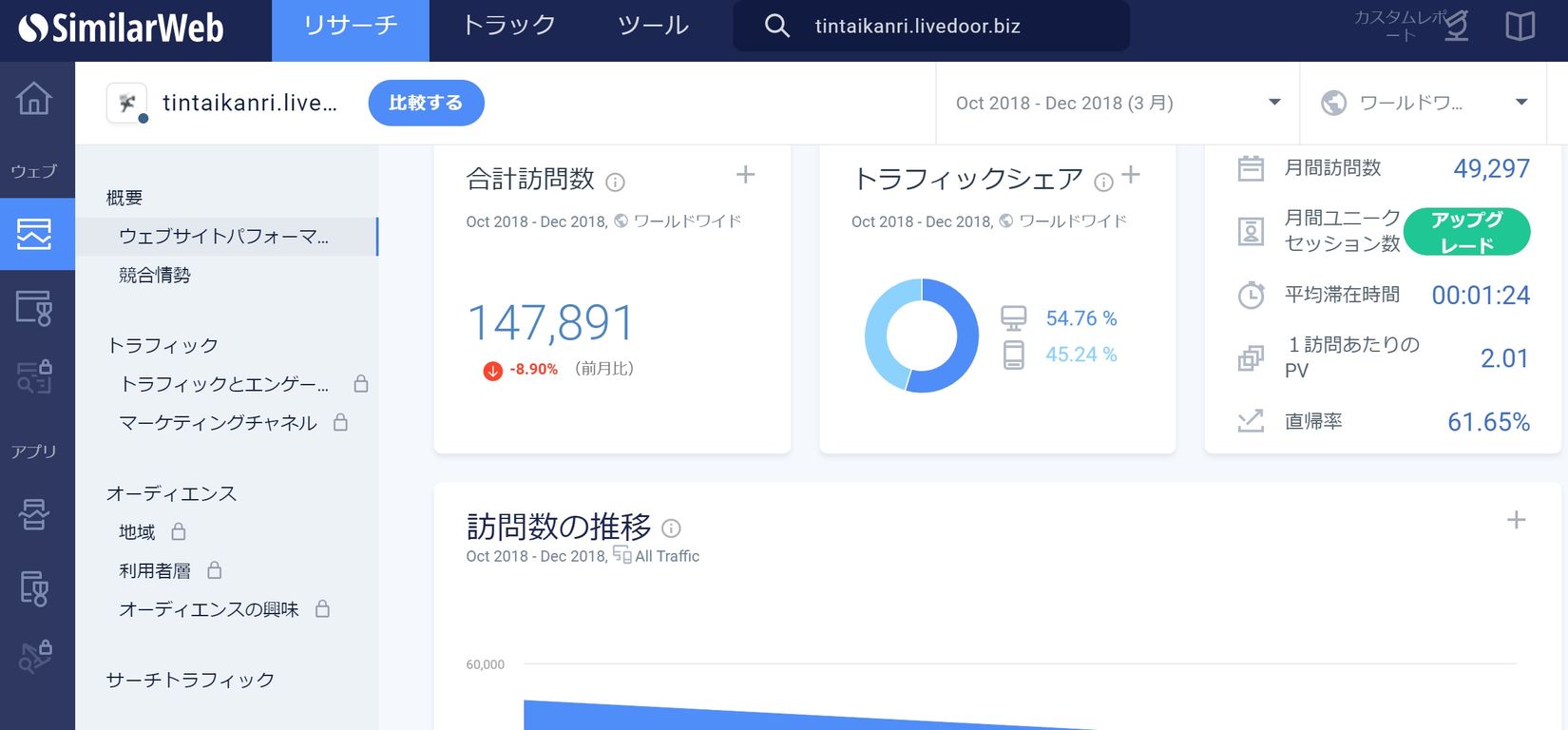
Task: Click the 54.76 % desktop share value
Action: click(x=1081, y=318)
